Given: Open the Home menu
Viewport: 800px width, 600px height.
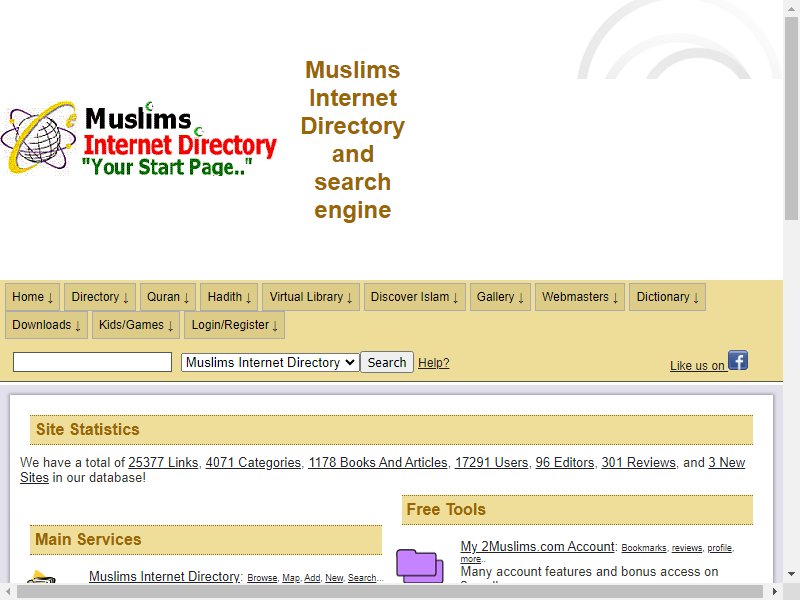Looking at the screenshot, I should 33,297.
